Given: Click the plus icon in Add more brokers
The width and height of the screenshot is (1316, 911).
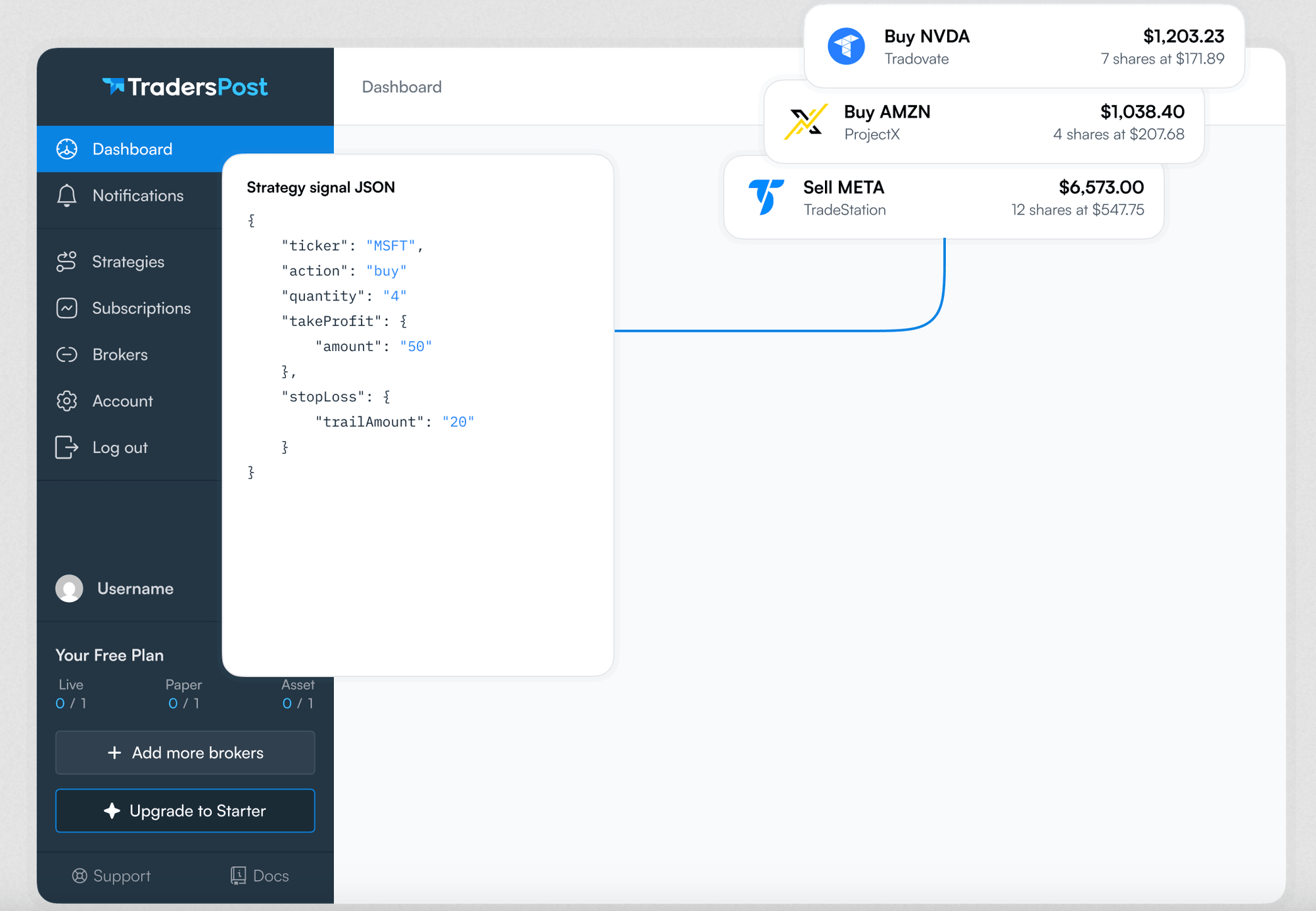Looking at the screenshot, I should [114, 753].
